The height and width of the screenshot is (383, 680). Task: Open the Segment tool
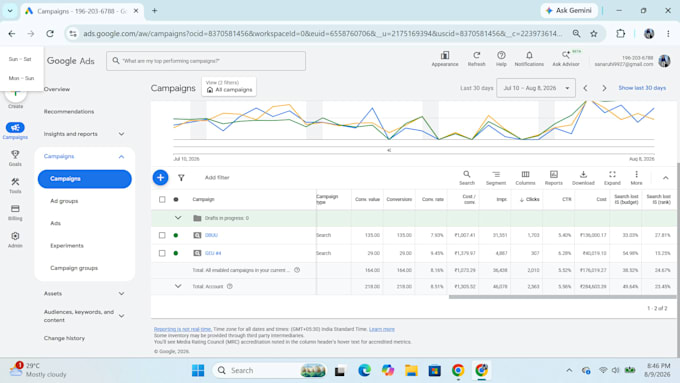coord(496,178)
